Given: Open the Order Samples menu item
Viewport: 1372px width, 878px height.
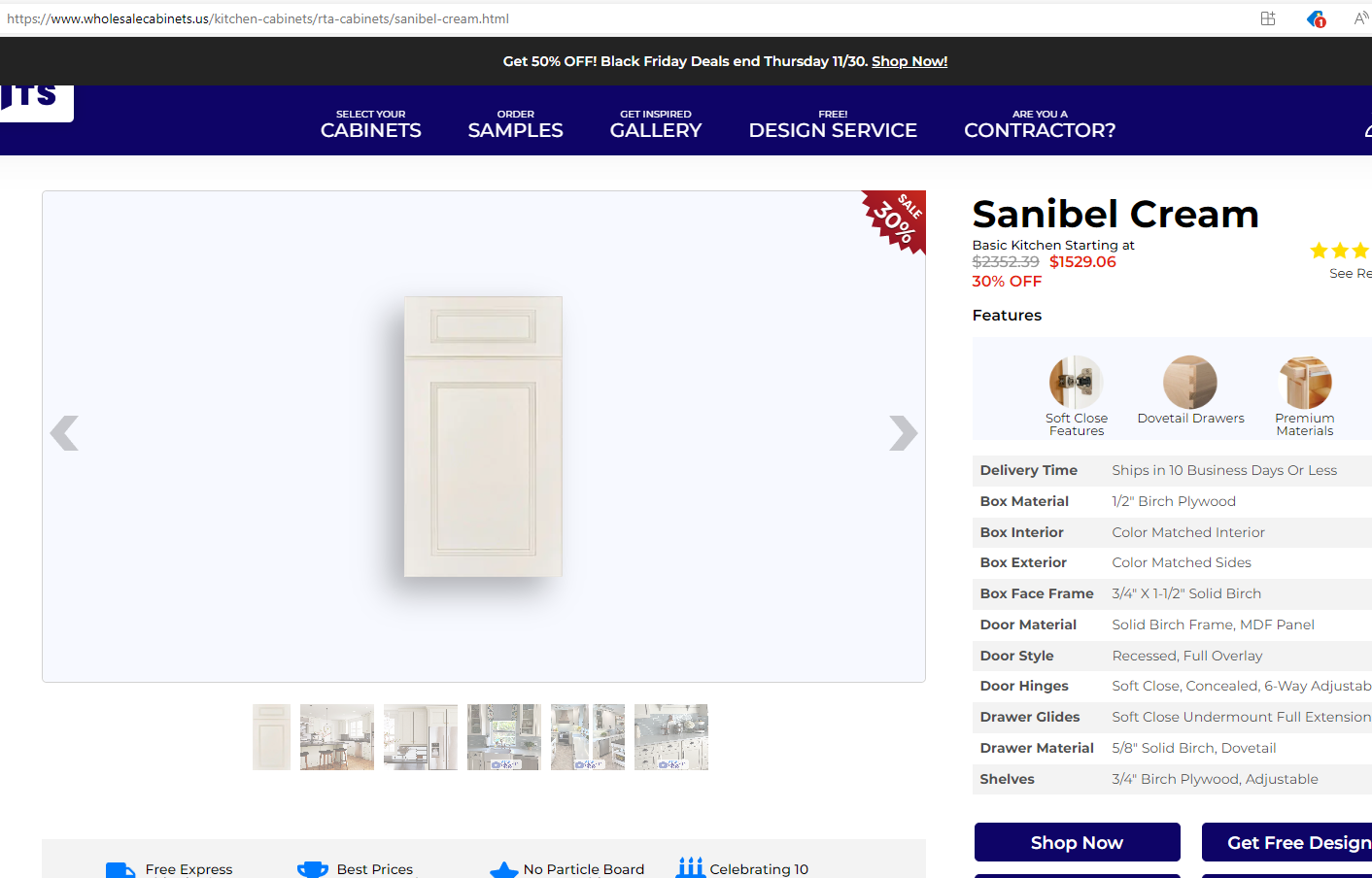Looking at the screenshot, I should click(516, 124).
